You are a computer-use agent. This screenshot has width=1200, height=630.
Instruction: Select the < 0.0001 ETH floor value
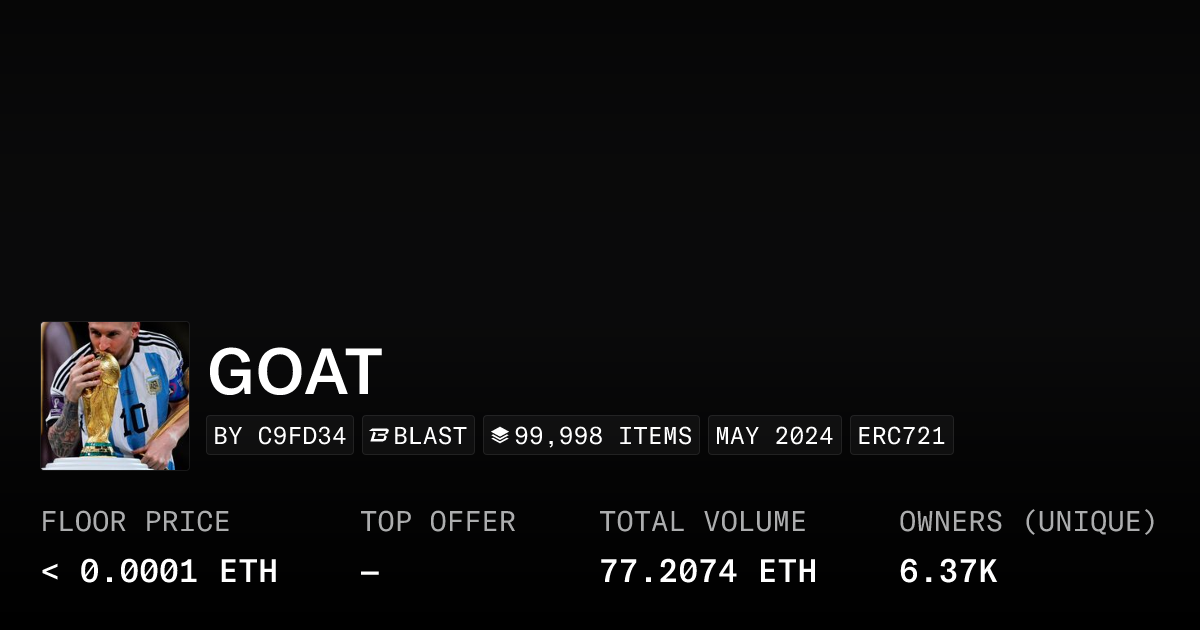tap(159, 572)
